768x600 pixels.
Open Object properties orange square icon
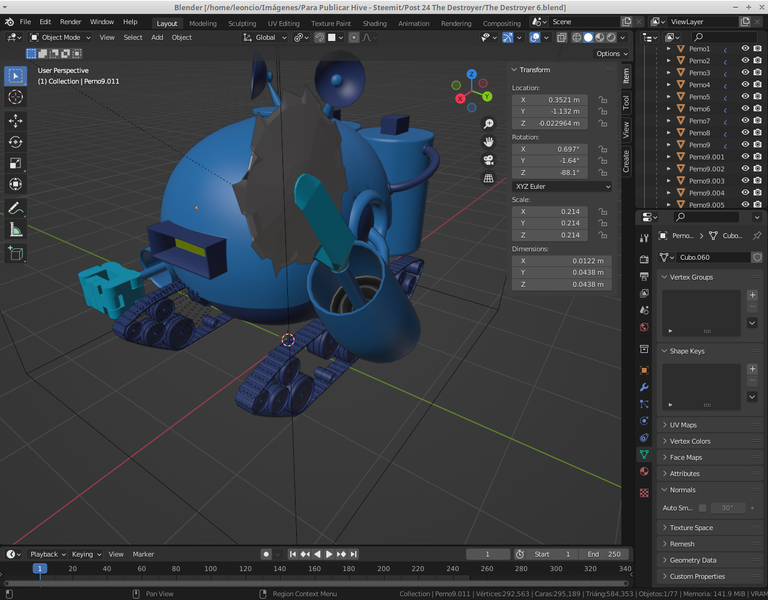[644, 370]
